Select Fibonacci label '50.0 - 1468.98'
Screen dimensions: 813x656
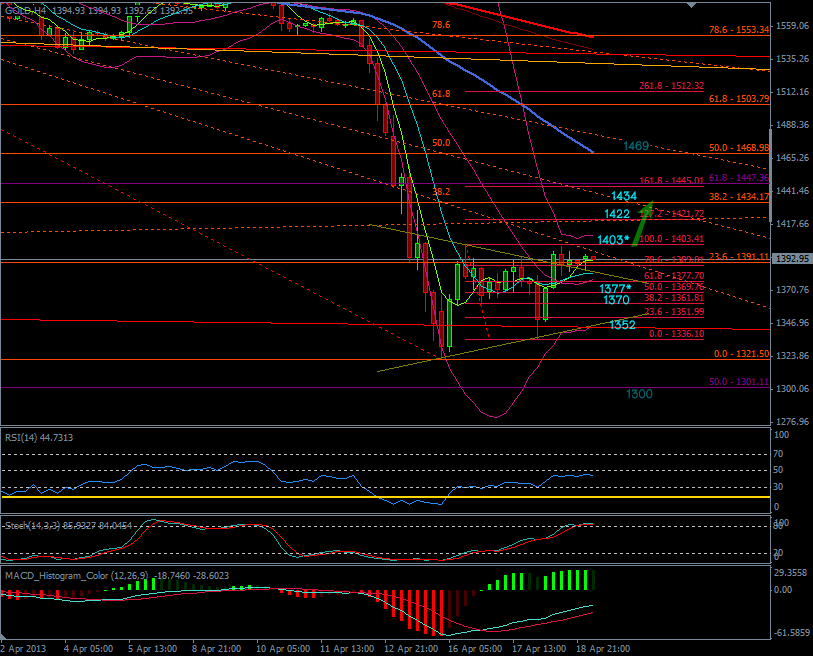pyautogui.click(x=739, y=148)
